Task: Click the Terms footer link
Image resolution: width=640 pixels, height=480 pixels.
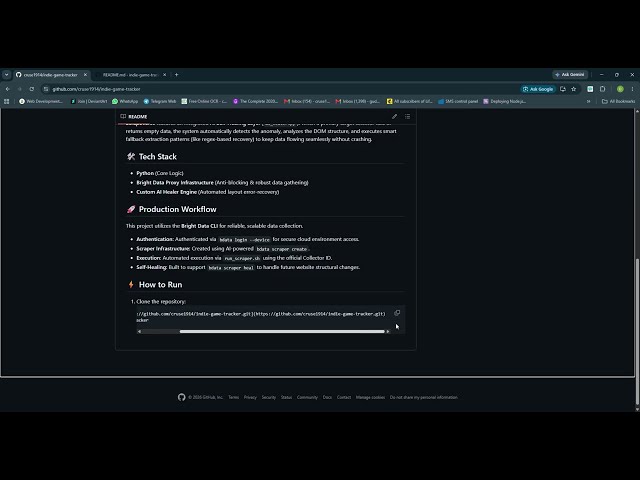Action: [x=233, y=397]
